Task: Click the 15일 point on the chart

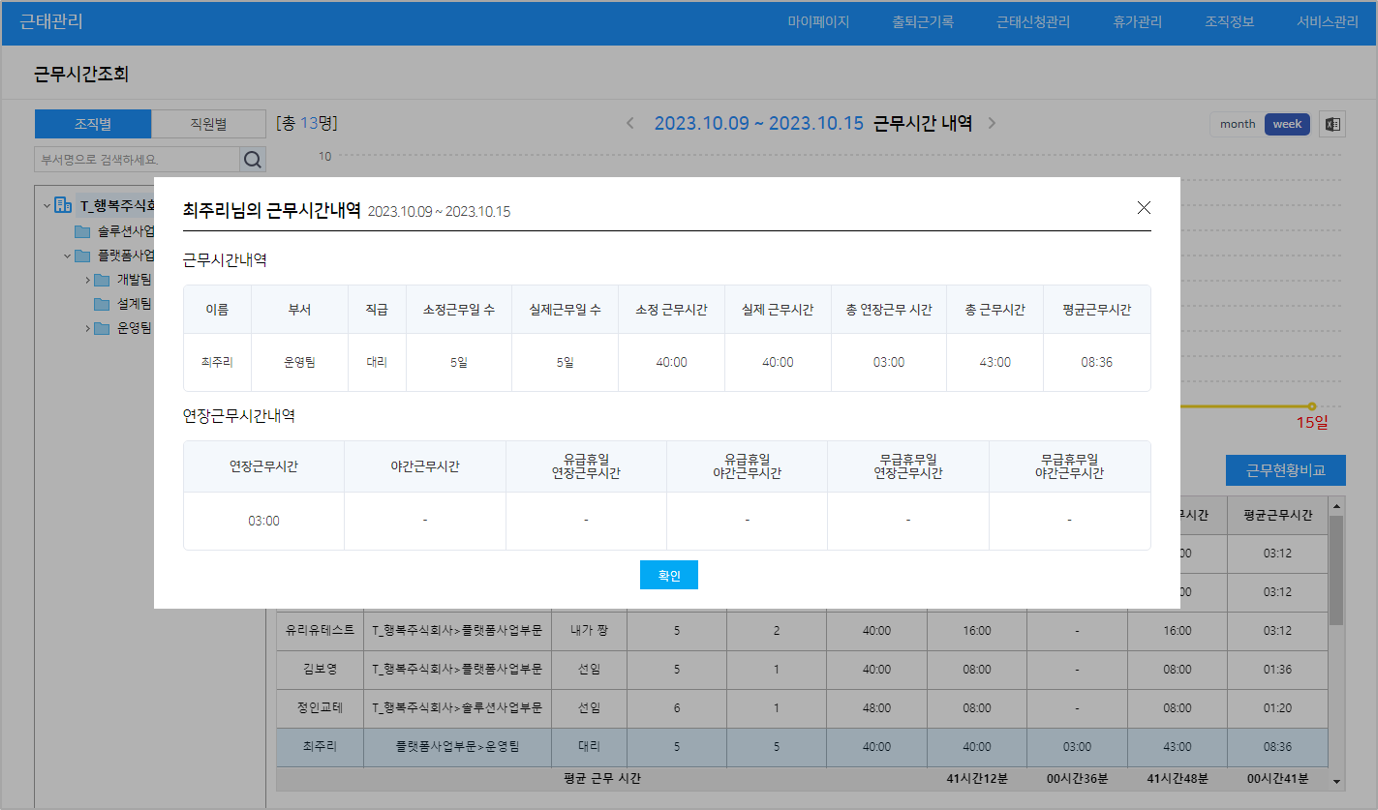Action: point(1312,406)
